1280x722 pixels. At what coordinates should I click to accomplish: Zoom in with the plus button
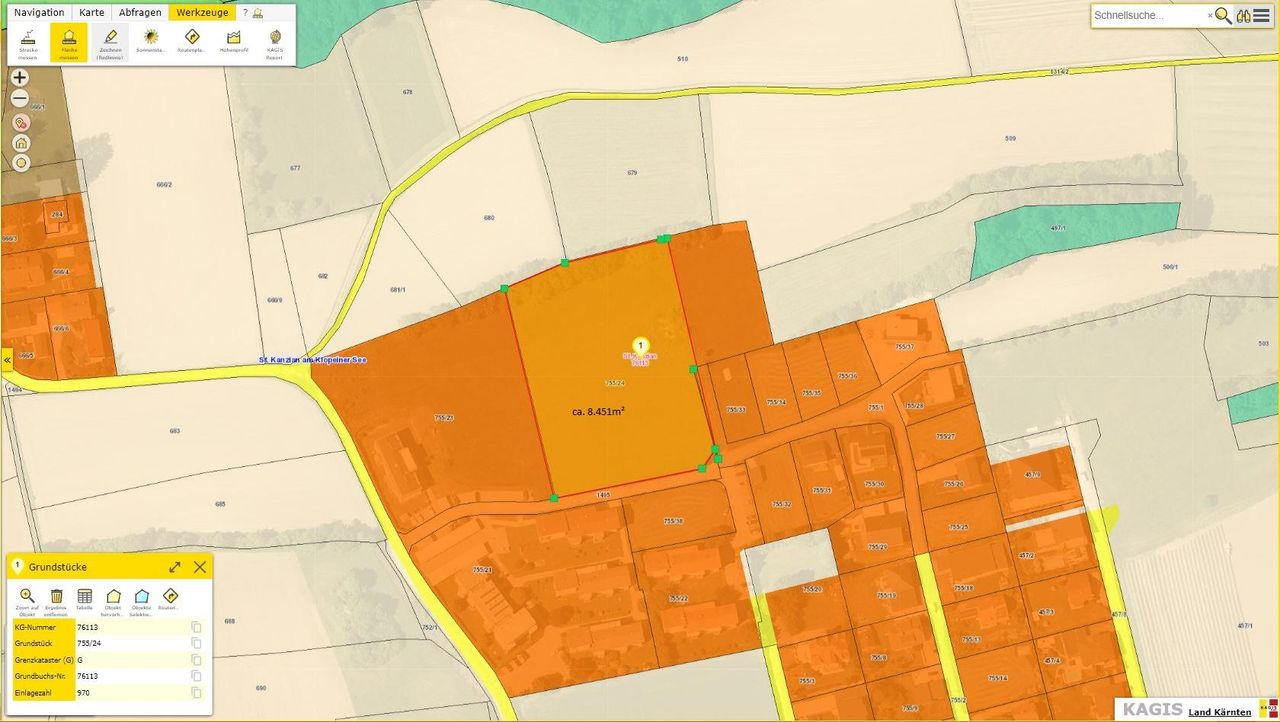20,78
